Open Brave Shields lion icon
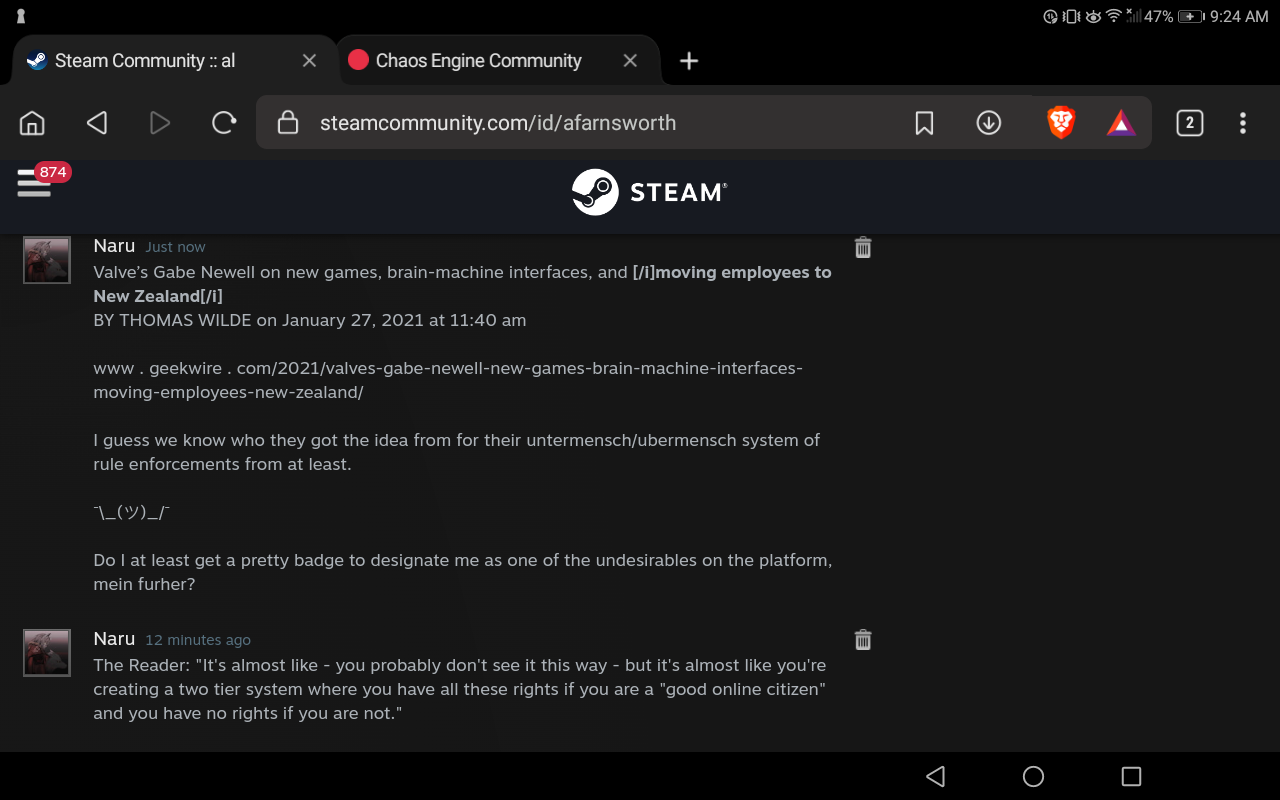Screen dimensions: 1280x800 [1061, 123]
